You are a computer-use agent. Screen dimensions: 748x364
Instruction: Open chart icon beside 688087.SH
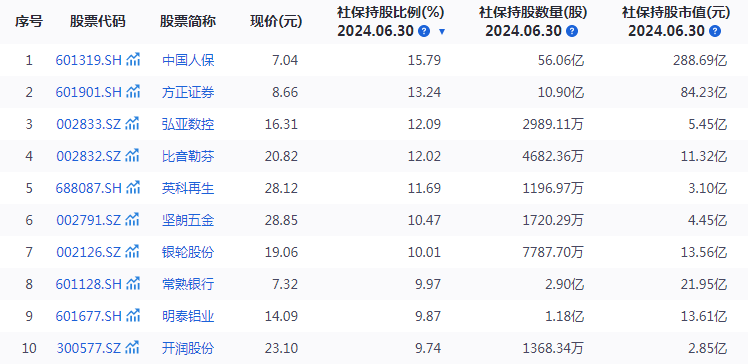(133, 187)
